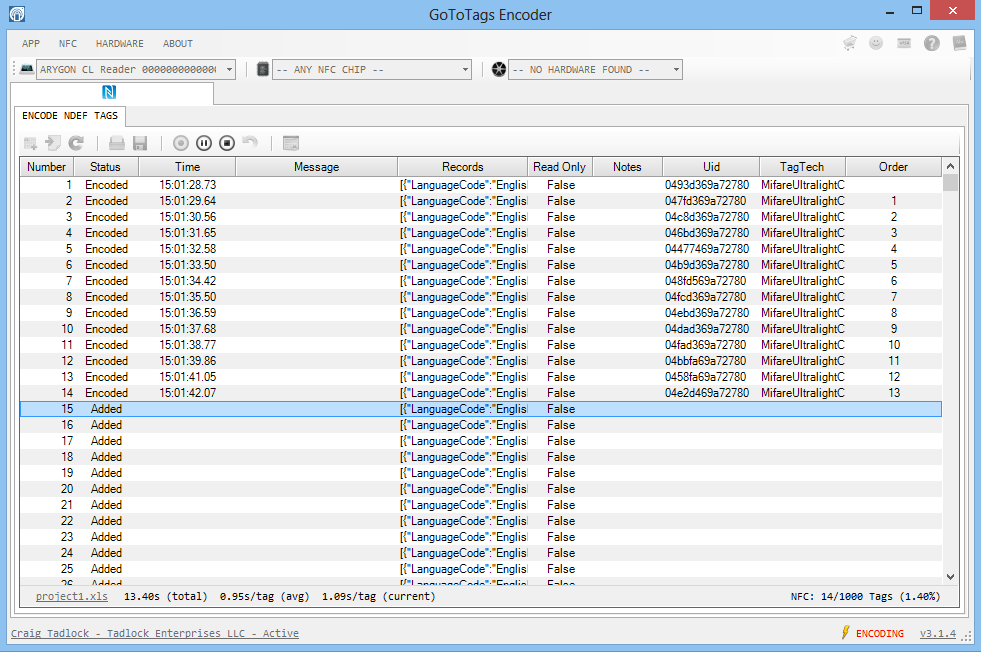Open the APP menu
Viewport: 981px width, 652px height.
pyautogui.click(x=31, y=44)
